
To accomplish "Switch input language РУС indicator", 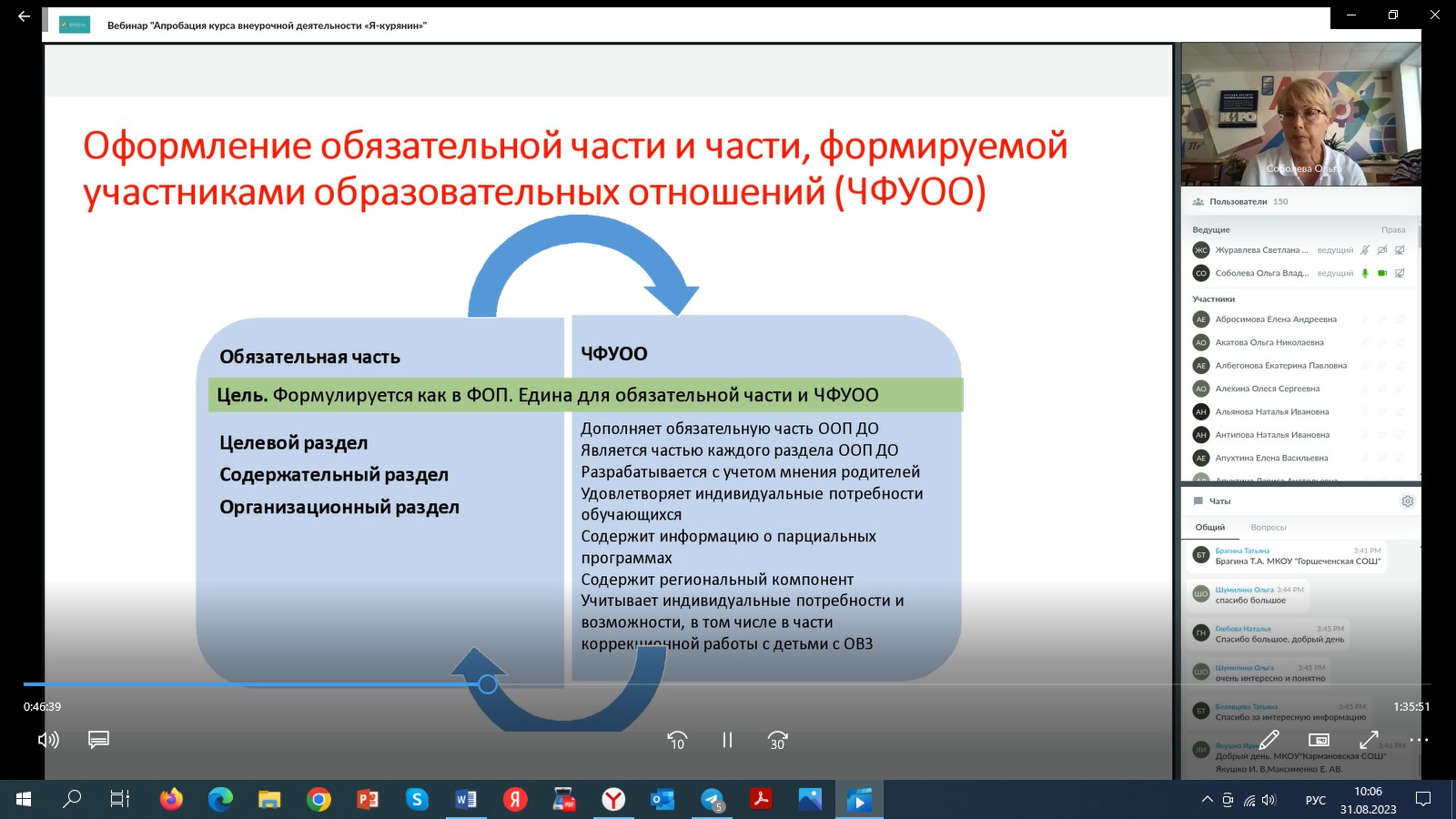I will pyautogui.click(x=1316, y=801).
